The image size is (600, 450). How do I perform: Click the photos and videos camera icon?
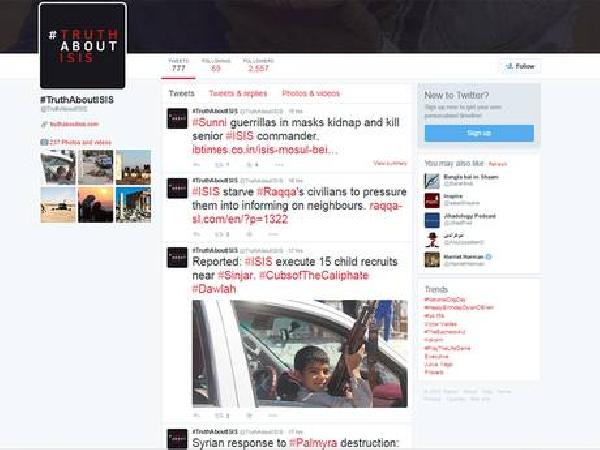pyautogui.click(x=44, y=142)
